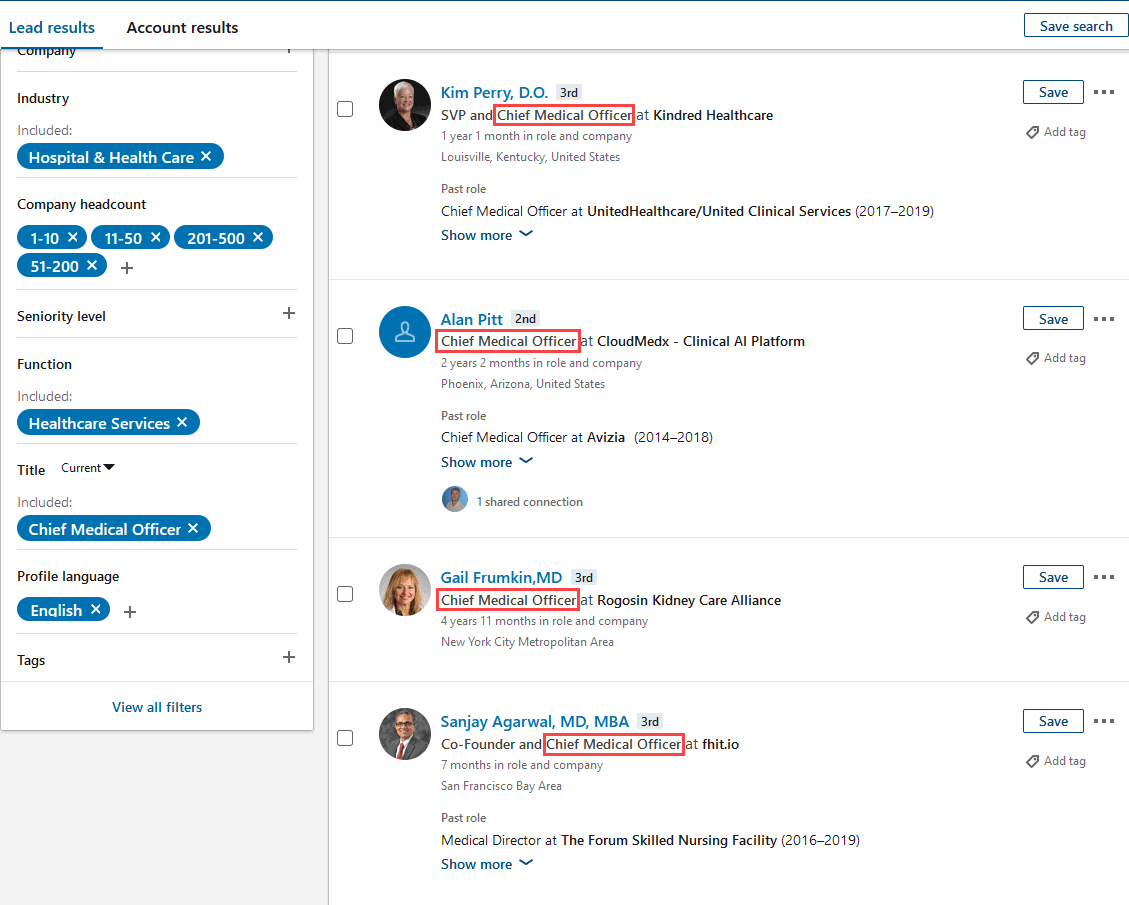Select Alan Pitt's checkbox
This screenshot has width=1129, height=905.
tap(345, 336)
